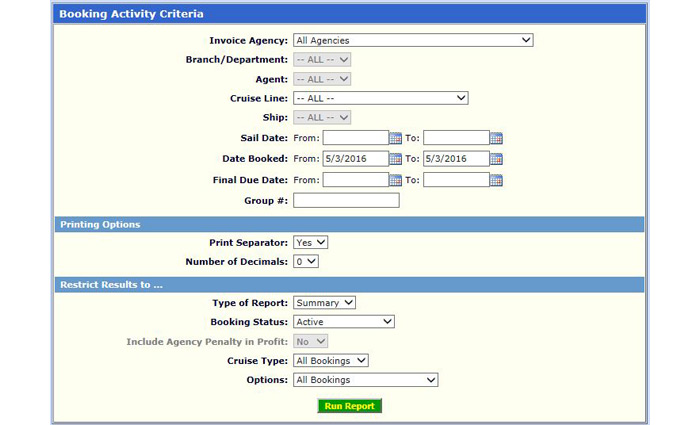Screen dimensions: 700x425
Task: Open calendar for Sail Date From
Action: click(395, 138)
